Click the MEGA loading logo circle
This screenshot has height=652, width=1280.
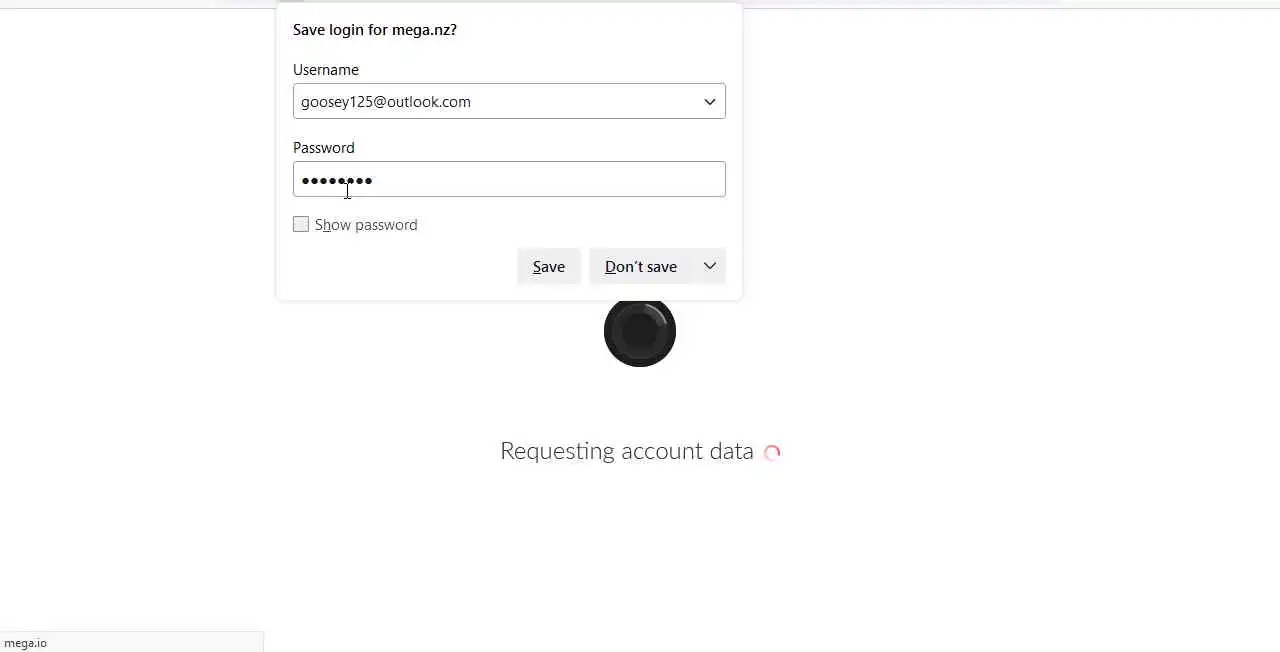tap(640, 331)
